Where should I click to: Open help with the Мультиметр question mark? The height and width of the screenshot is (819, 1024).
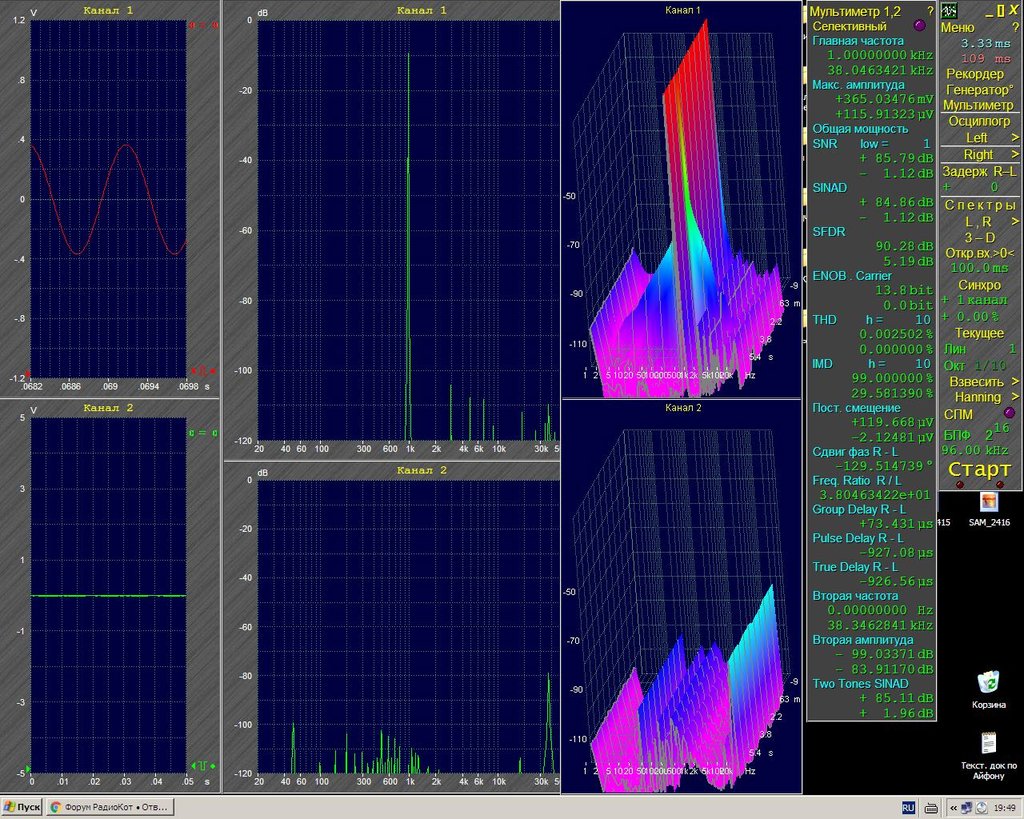click(930, 11)
